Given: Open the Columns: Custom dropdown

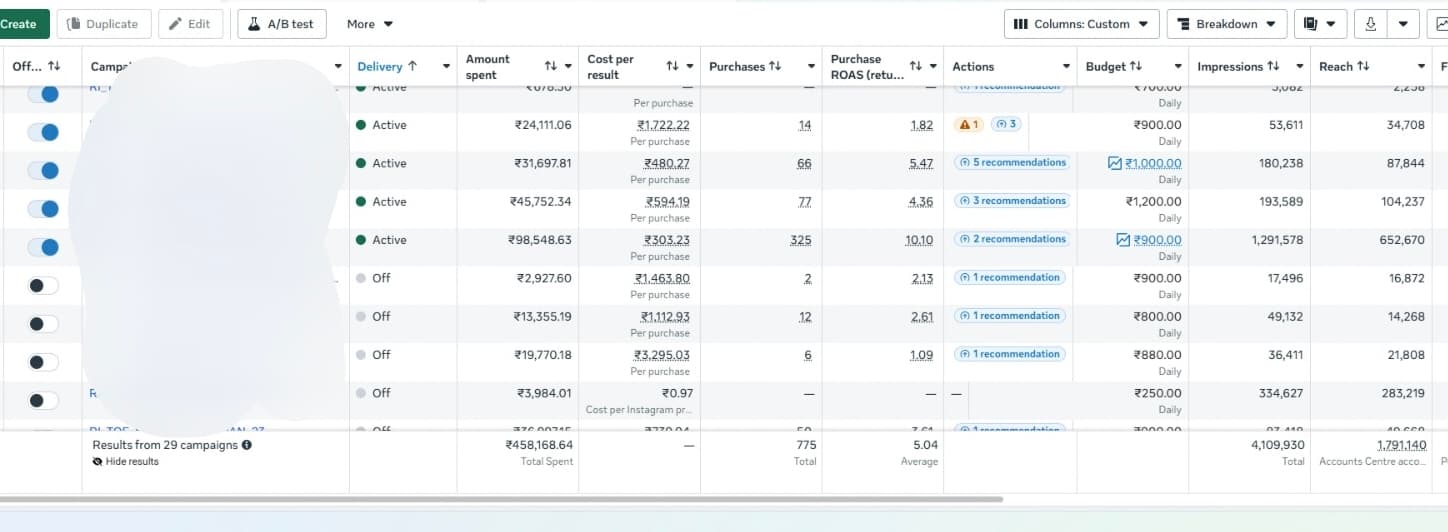Looking at the screenshot, I should pos(1082,24).
